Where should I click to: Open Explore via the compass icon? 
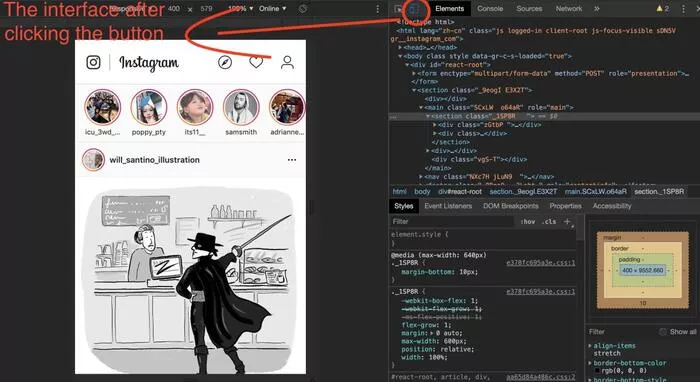pos(225,62)
